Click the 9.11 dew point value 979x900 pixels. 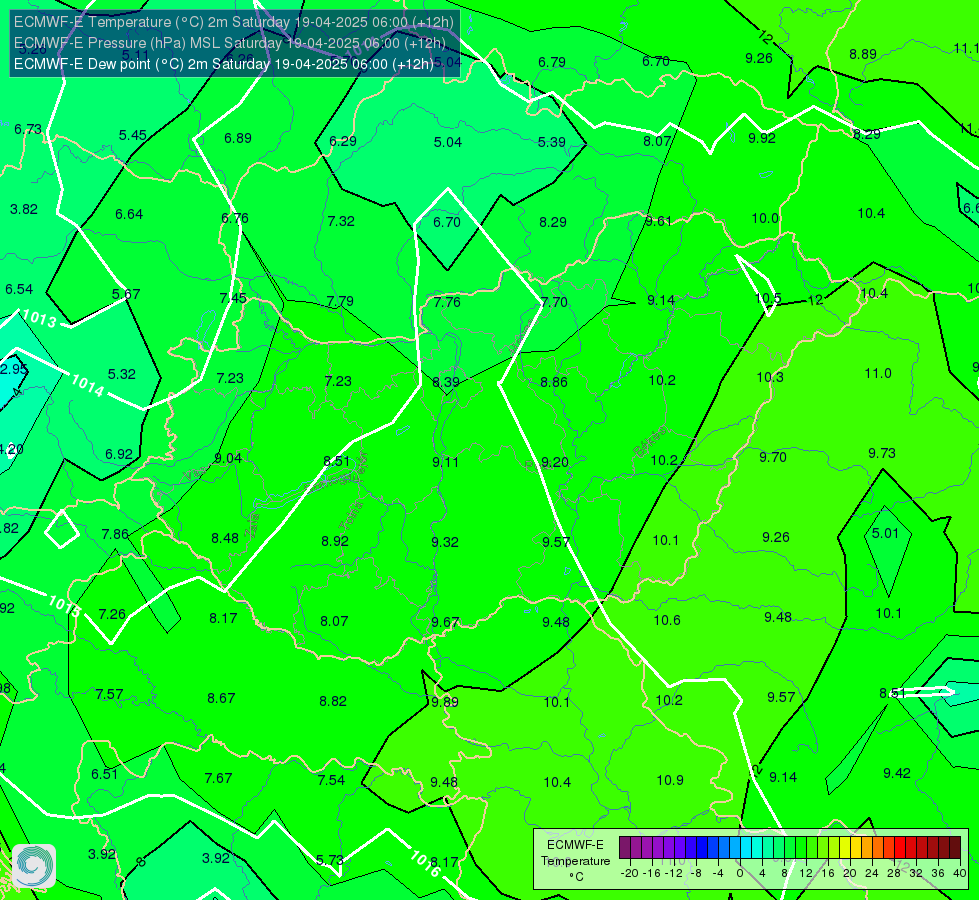[x=445, y=462]
